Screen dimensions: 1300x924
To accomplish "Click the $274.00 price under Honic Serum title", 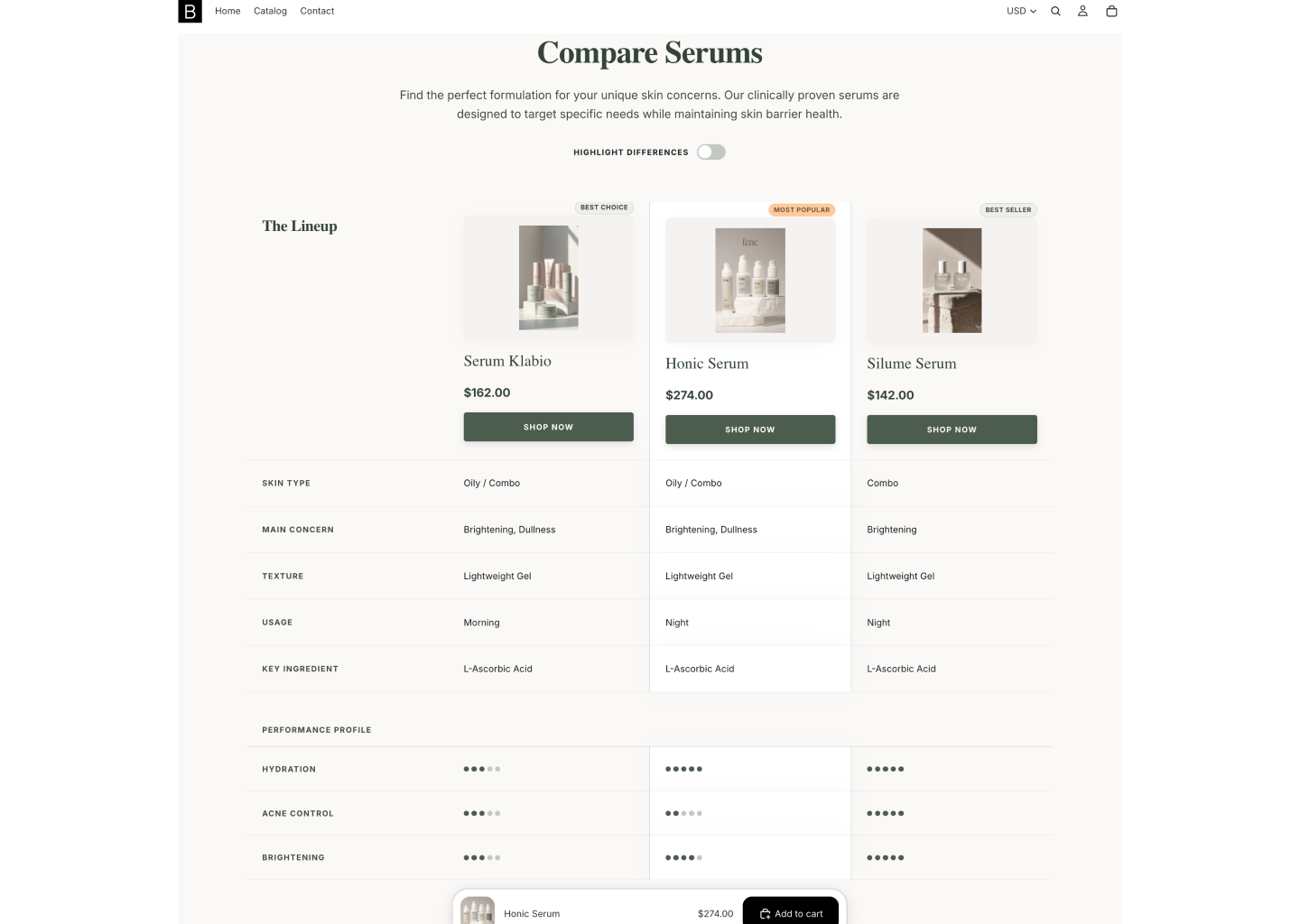I will click(689, 395).
